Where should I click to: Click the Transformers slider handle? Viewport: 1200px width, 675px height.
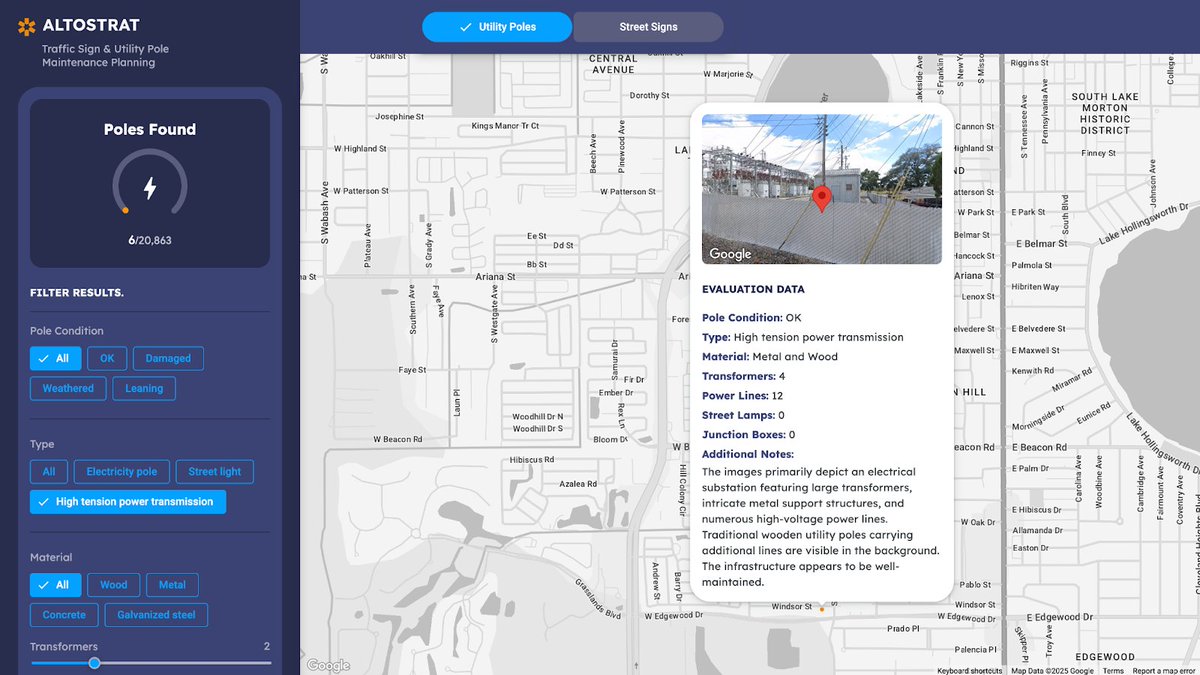pos(94,663)
